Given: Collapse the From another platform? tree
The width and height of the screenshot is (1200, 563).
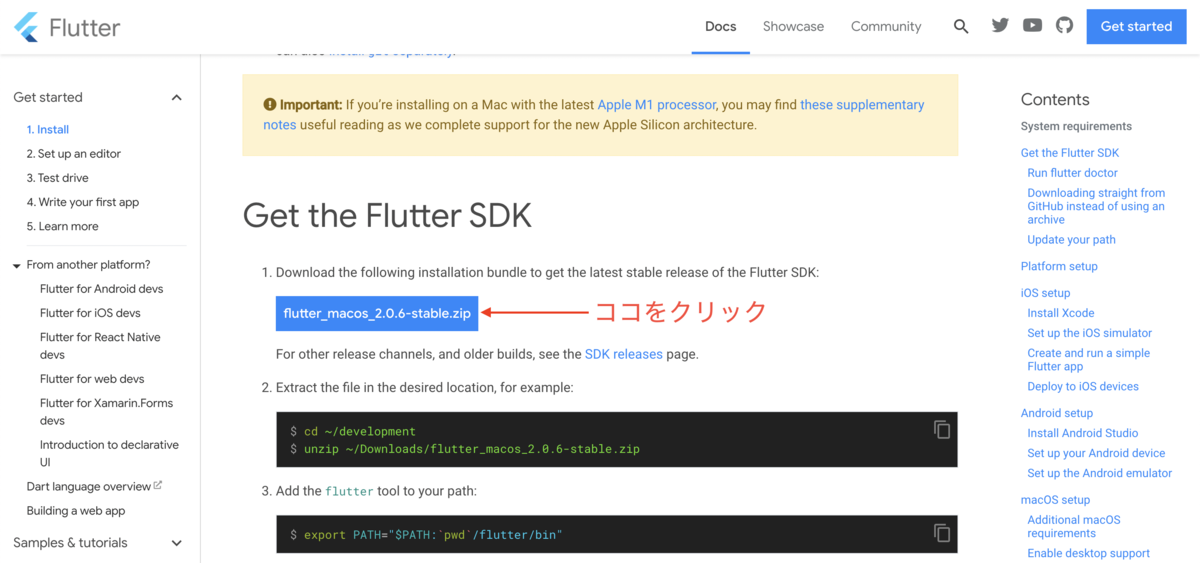Looking at the screenshot, I should (17, 266).
